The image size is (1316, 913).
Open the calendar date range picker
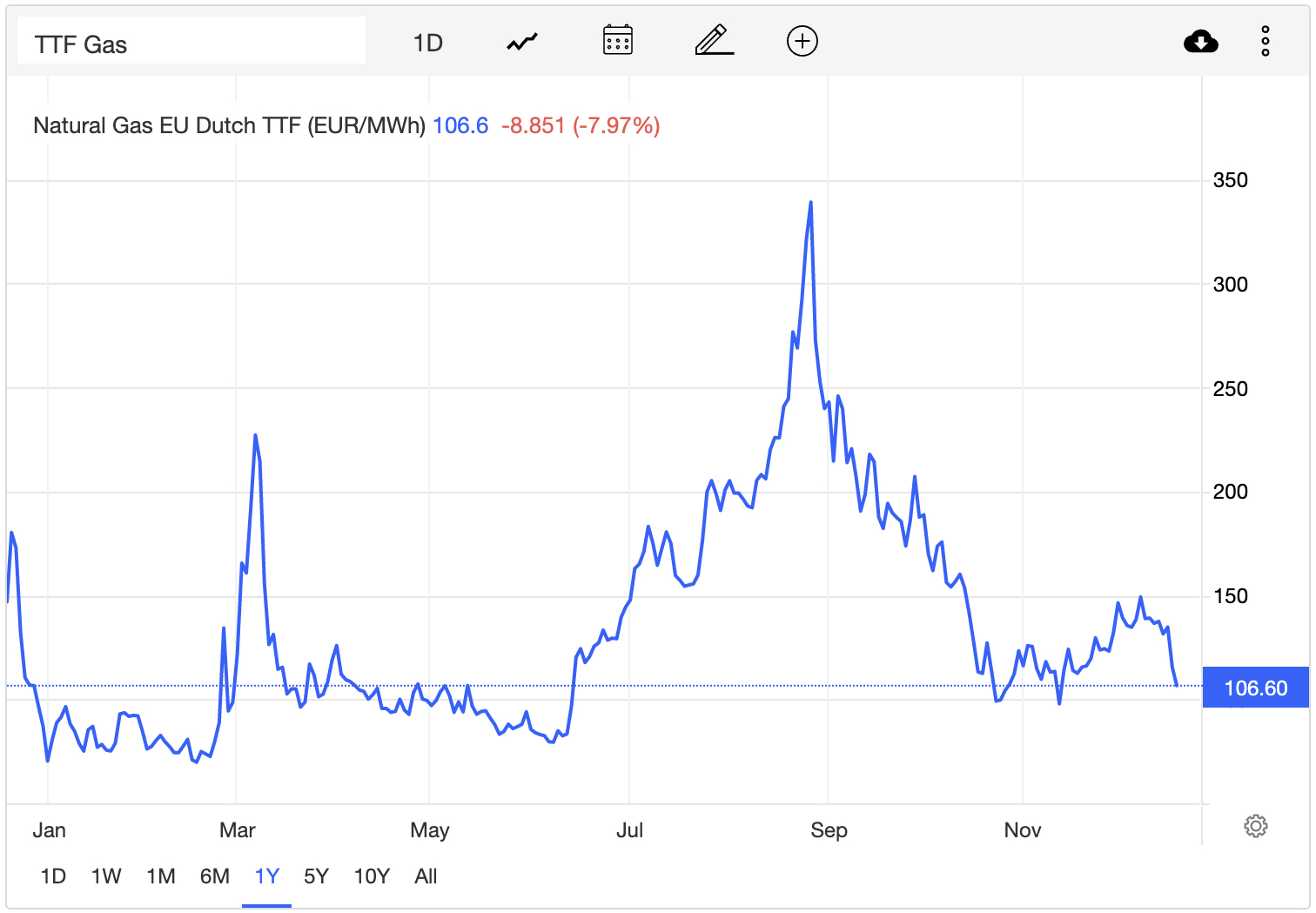click(618, 41)
